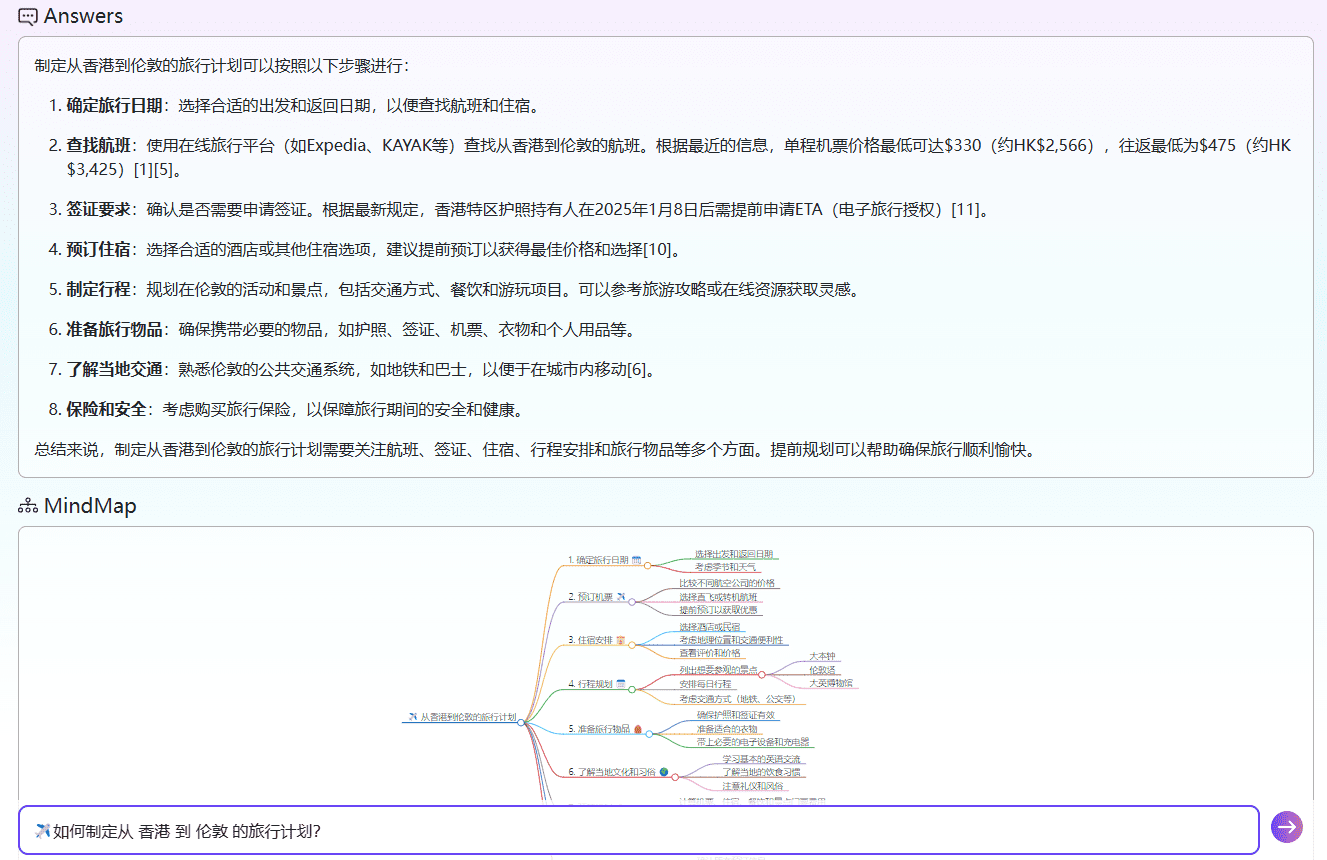
Task: Click the airplane emoji in the question box
Action: pyautogui.click(x=42, y=831)
